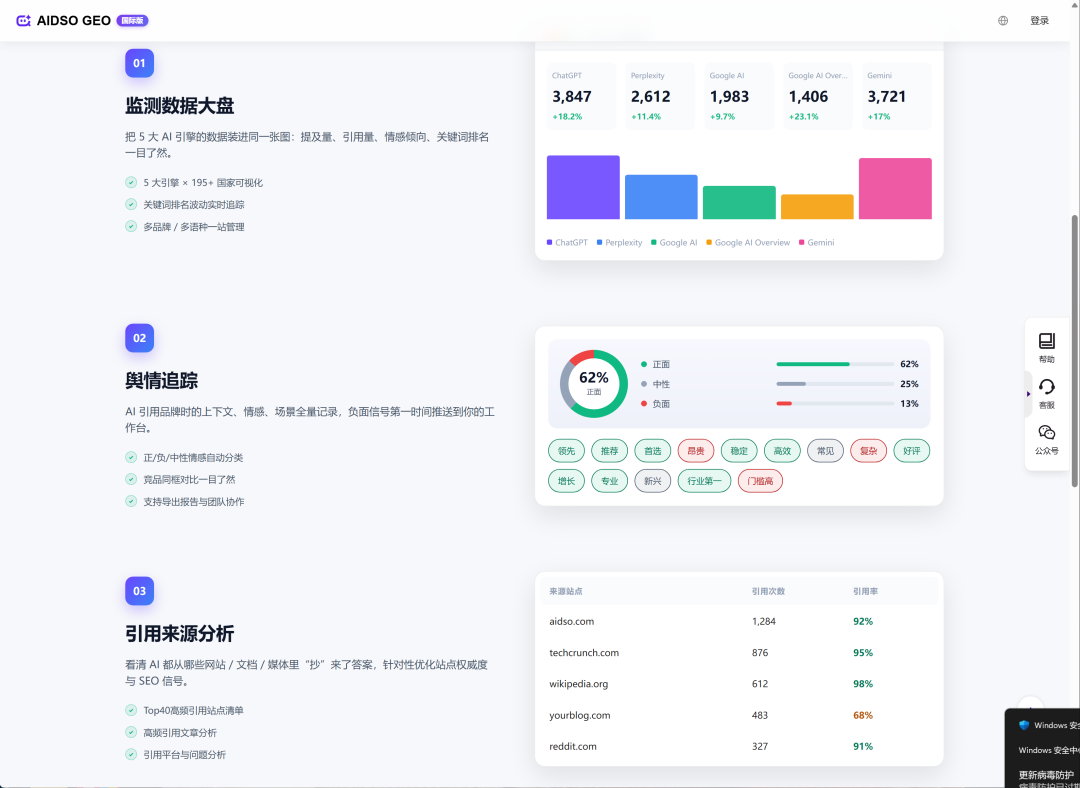Click the 02 numbered badge
1080x788 pixels.
pos(139,338)
